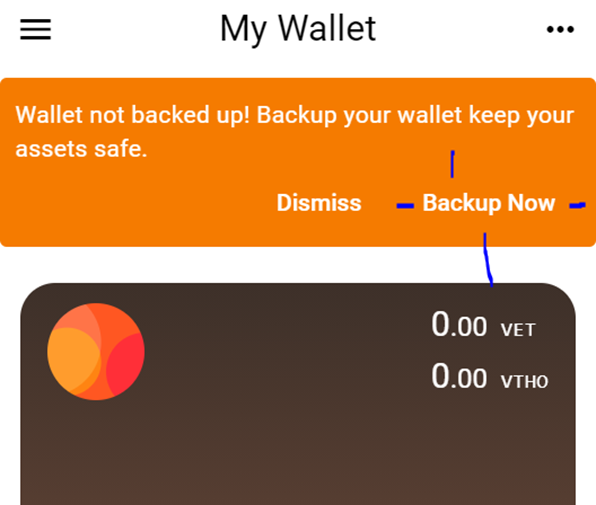Tap the 0.00 VTHO balance
This screenshot has height=505, width=596.
tap(490, 377)
